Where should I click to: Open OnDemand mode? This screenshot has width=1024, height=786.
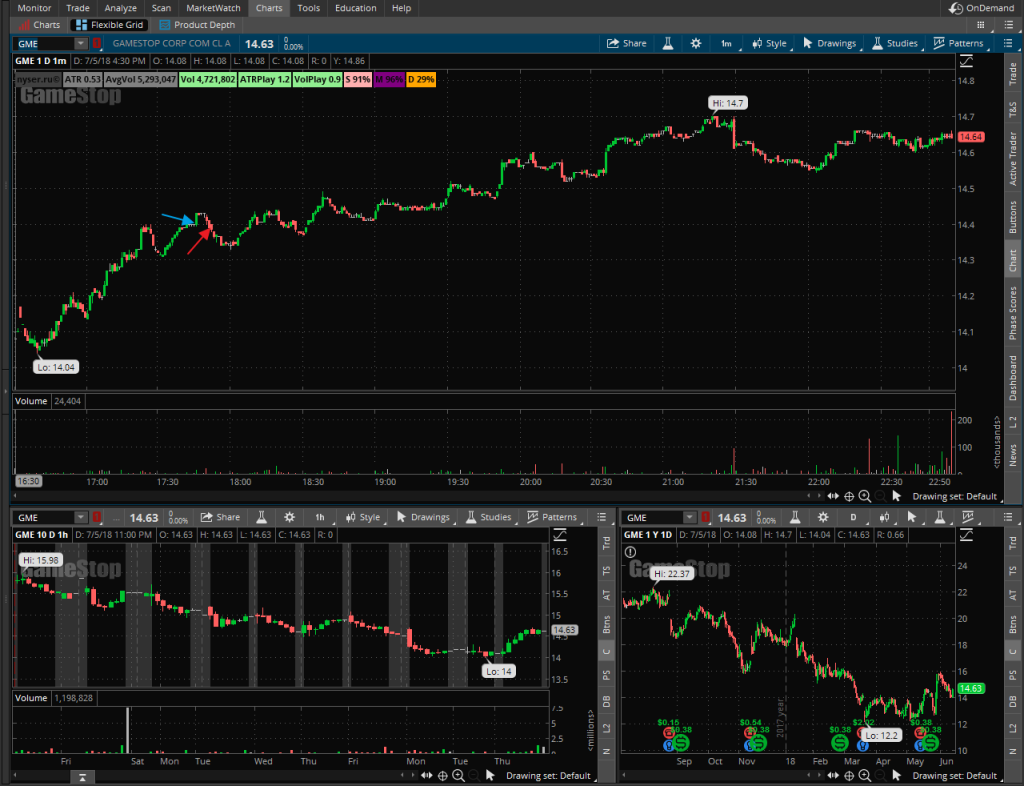coord(983,8)
